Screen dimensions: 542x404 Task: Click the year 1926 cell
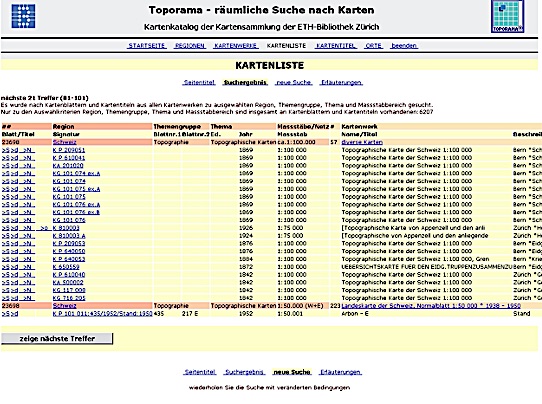tap(246, 228)
